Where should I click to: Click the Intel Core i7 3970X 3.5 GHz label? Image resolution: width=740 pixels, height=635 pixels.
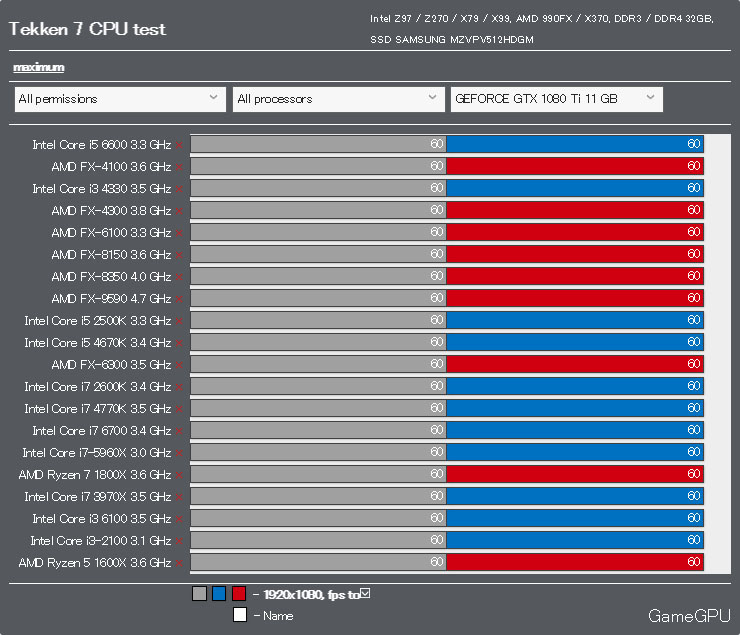98,497
